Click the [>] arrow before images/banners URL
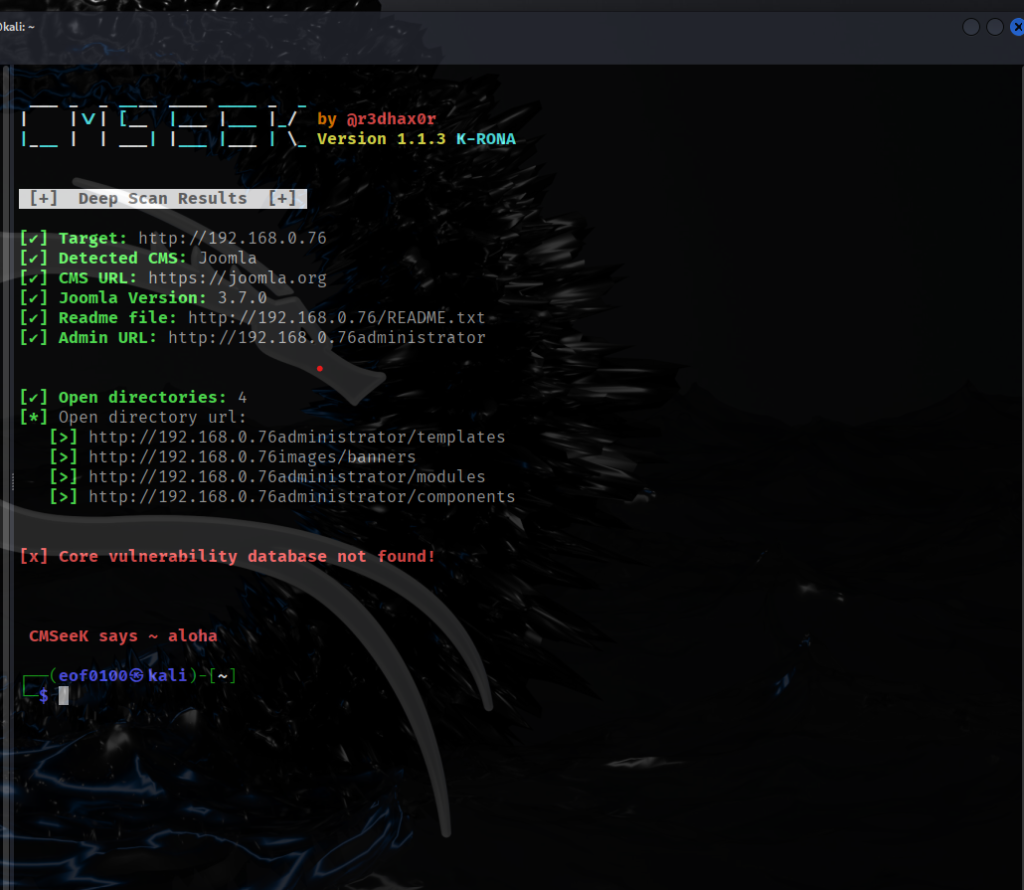Viewport: 1024px width, 890px height. pyautogui.click(x=63, y=457)
